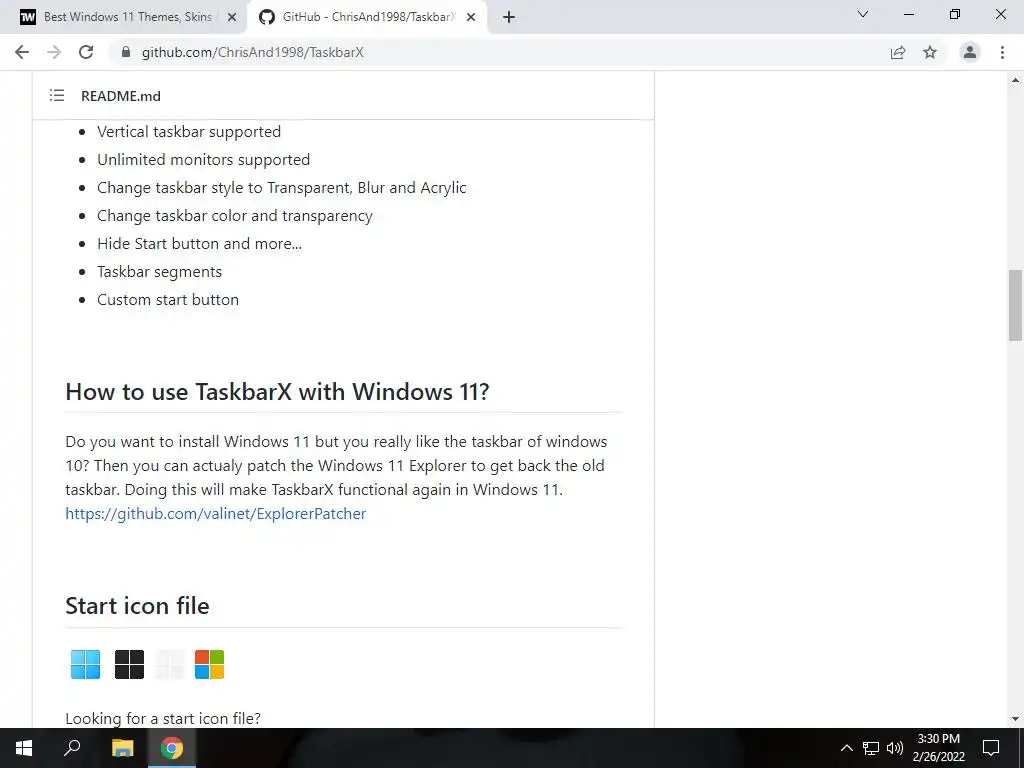Image resolution: width=1024 pixels, height=768 pixels.
Task: Click the blue Windows 11 start icon
Action: click(86, 664)
